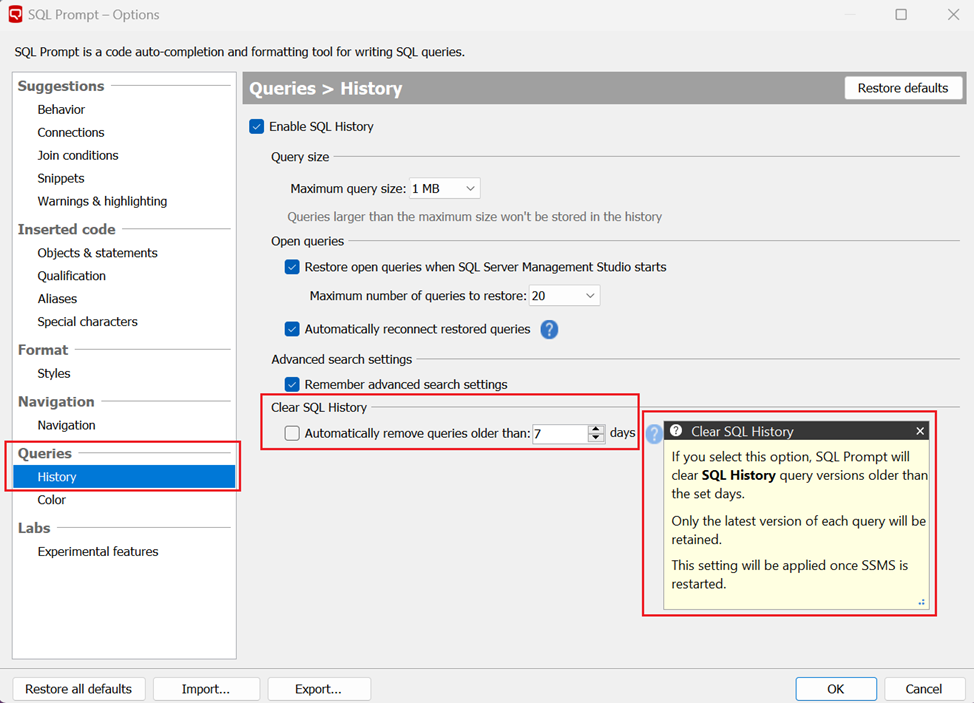Click the Advanced search settings group label
The width and height of the screenshot is (974, 703).
(342, 360)
